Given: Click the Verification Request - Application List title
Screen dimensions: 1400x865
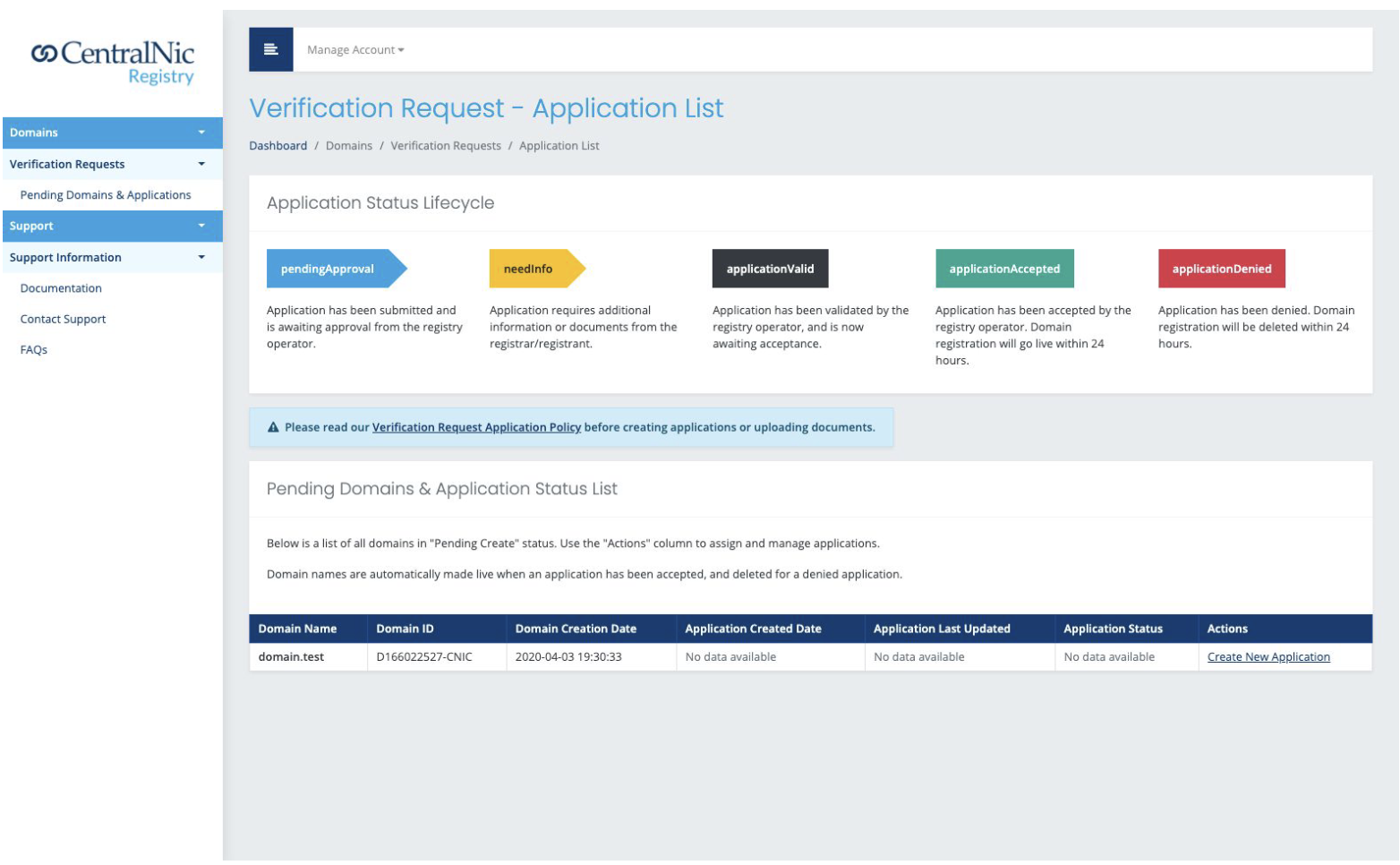Looking at the screenshot, I should pos(486,108).
